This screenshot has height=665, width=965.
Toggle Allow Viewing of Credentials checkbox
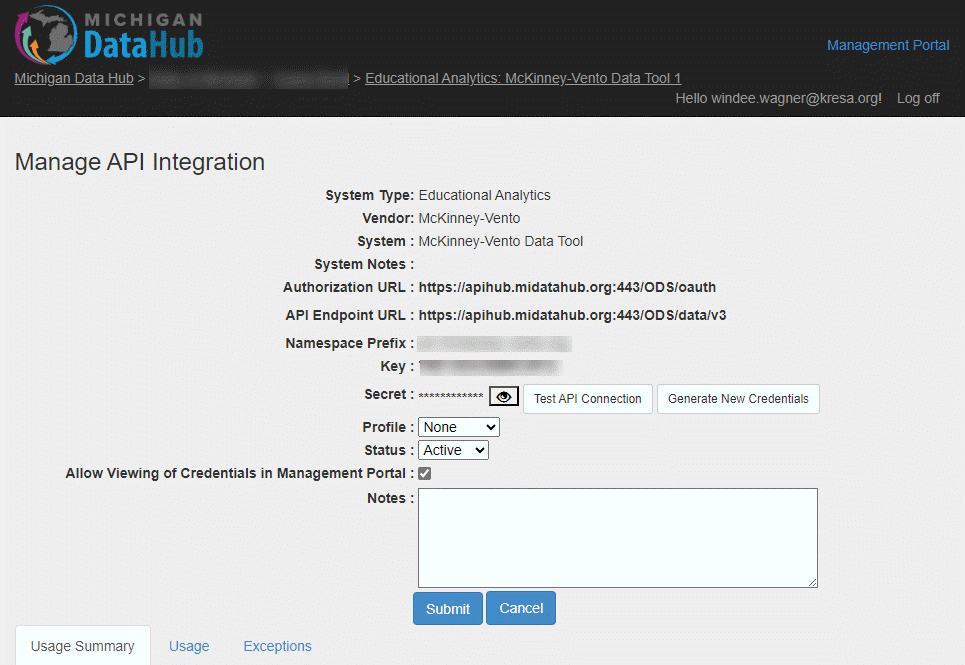pos(425,473)
